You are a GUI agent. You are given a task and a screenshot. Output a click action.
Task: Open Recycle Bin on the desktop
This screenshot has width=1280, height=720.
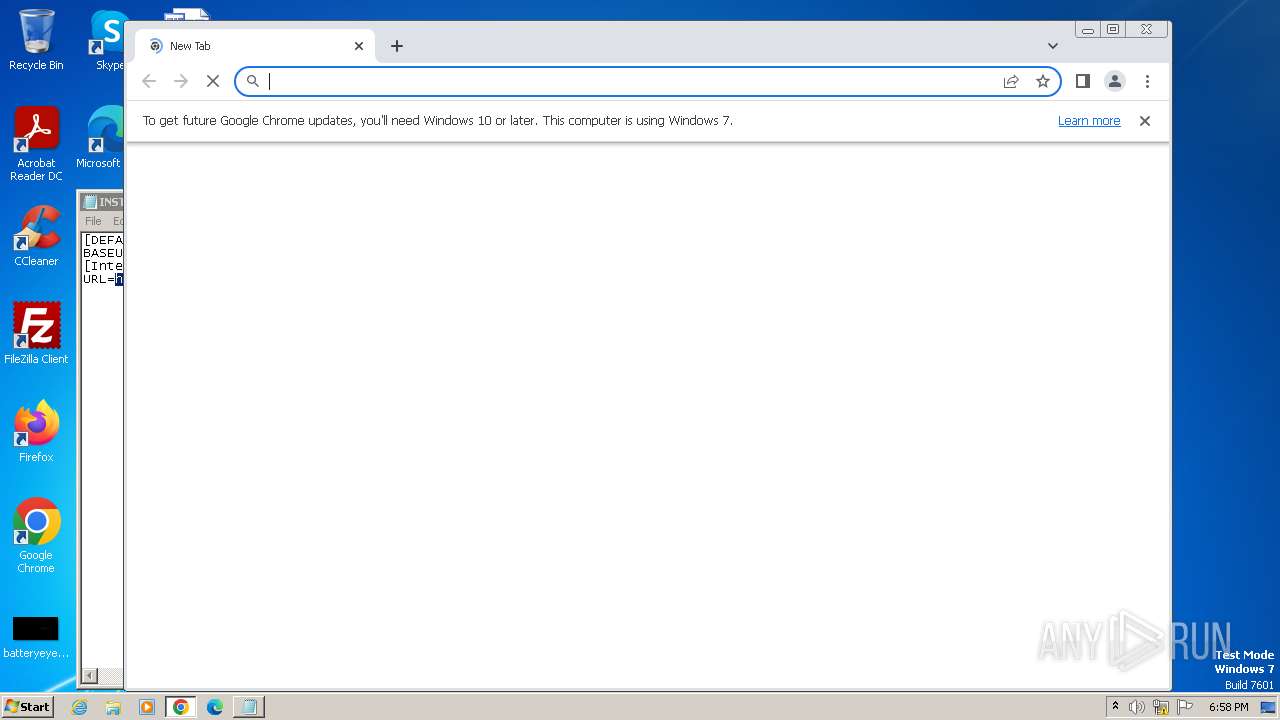pos(36,40)
